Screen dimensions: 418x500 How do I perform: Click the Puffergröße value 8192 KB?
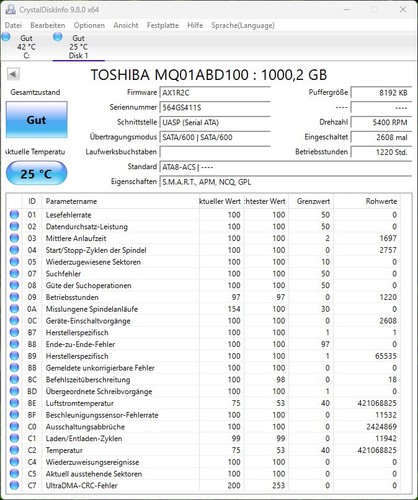pyautogui.click(x=381, y=93)
